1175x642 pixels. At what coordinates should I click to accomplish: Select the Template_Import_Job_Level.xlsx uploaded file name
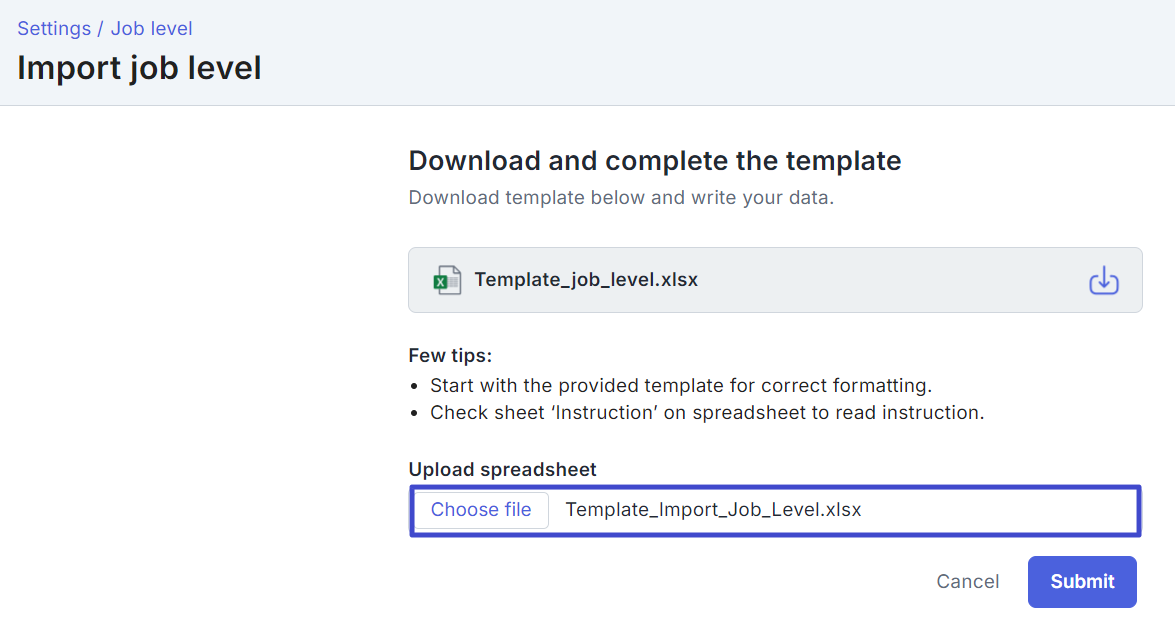[713, 510]
